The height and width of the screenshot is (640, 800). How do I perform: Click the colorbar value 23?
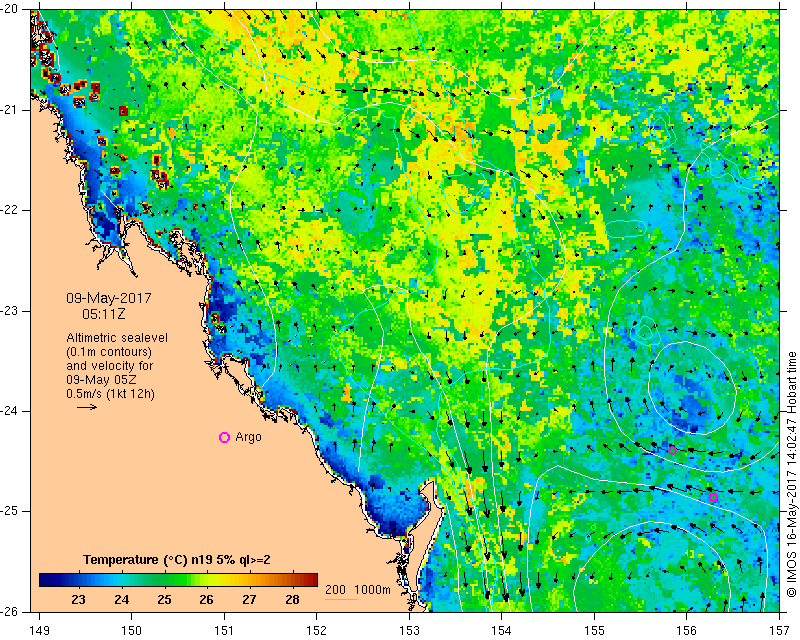[79, 600]
